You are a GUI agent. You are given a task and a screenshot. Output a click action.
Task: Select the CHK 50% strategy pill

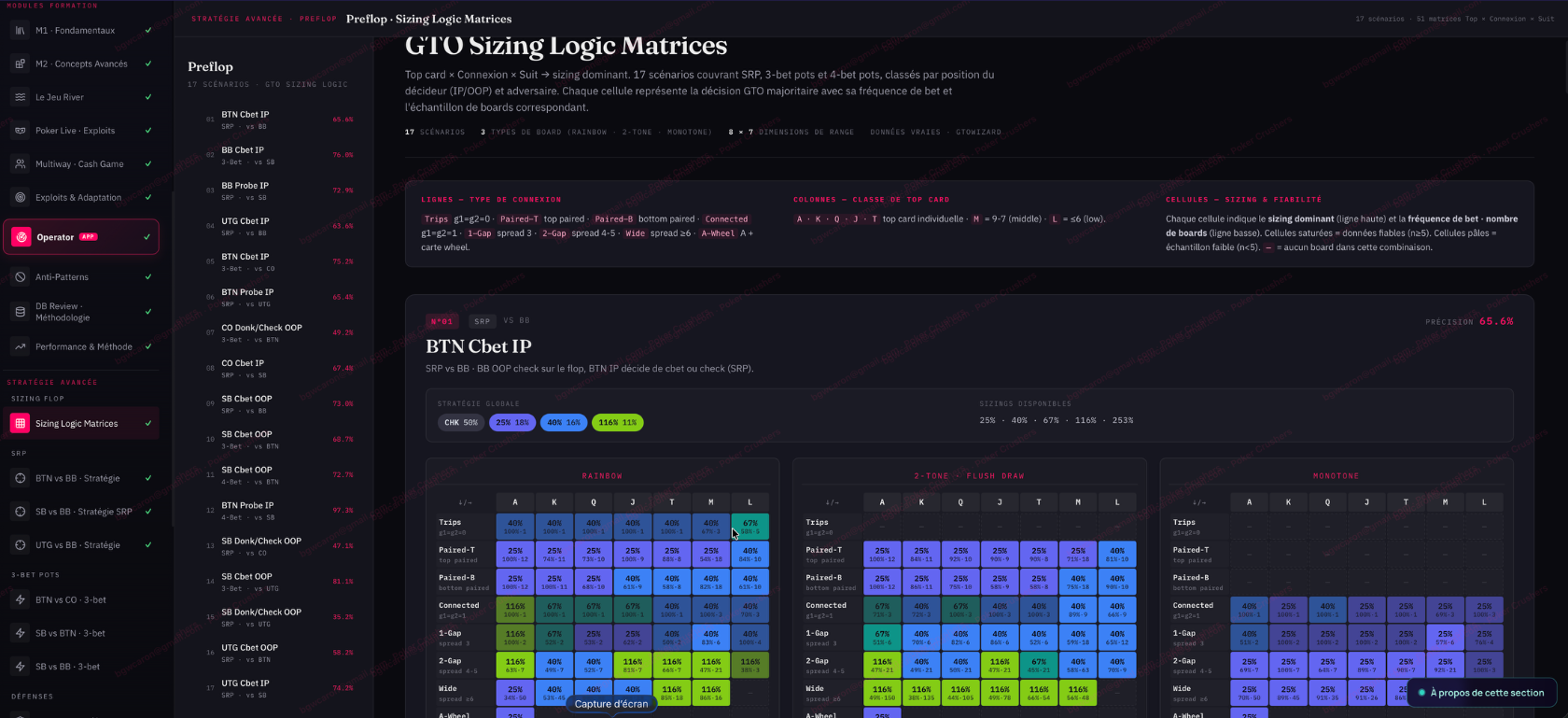(461, 422)
